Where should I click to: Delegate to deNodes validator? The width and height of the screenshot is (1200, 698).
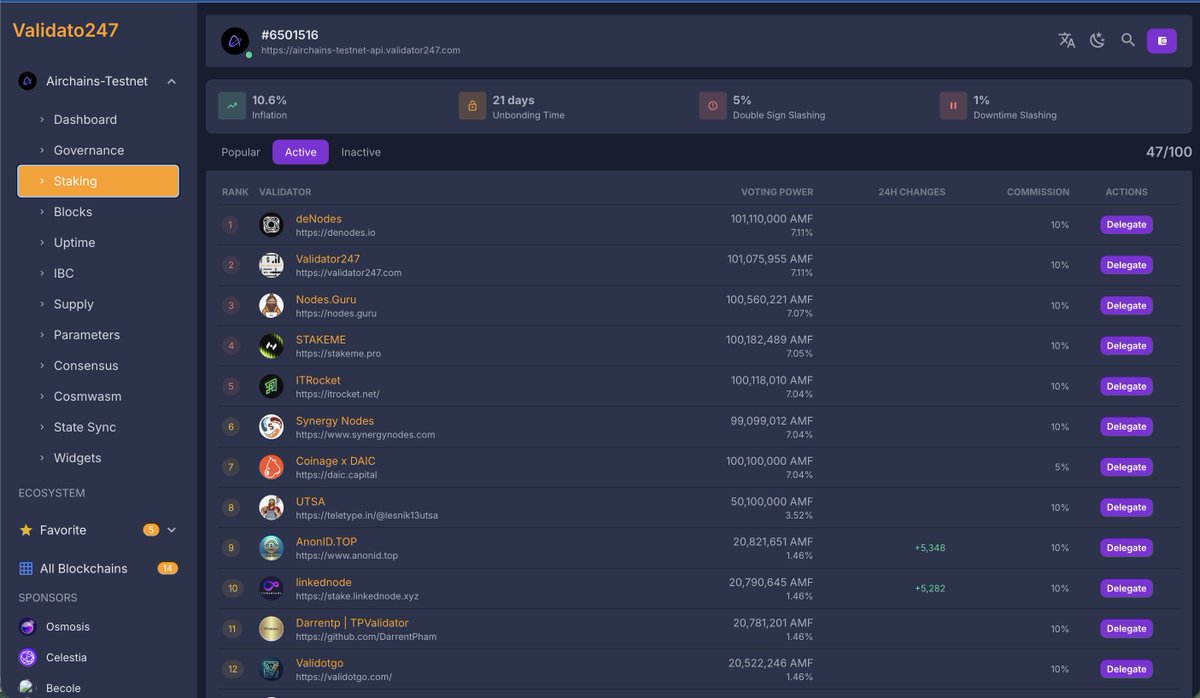[x=1126, y=225]
